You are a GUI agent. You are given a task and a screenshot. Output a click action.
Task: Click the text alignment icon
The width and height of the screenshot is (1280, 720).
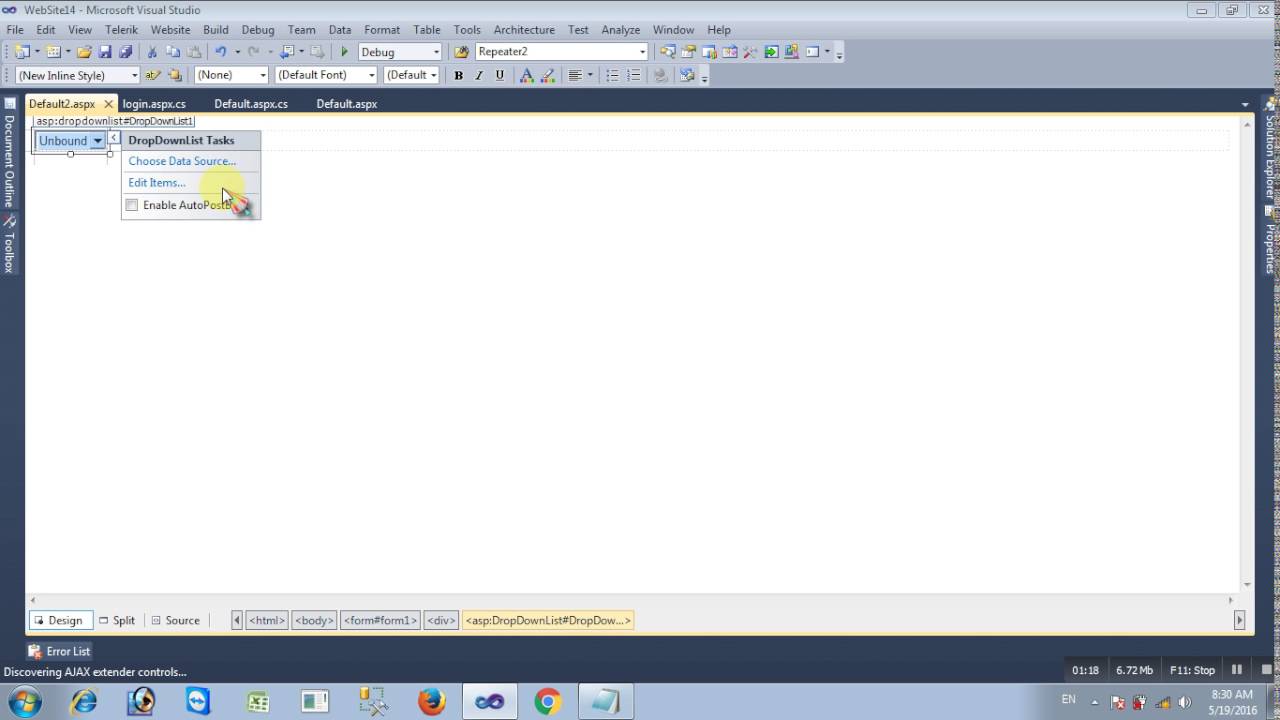(575, 75)
